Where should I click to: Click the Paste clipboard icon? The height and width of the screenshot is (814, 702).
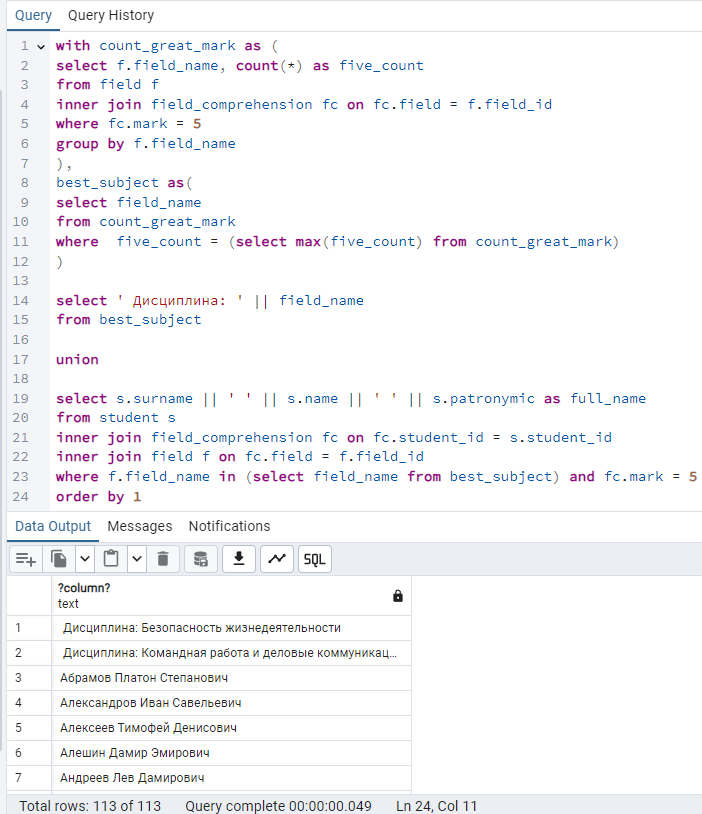[x=111, y=559]
